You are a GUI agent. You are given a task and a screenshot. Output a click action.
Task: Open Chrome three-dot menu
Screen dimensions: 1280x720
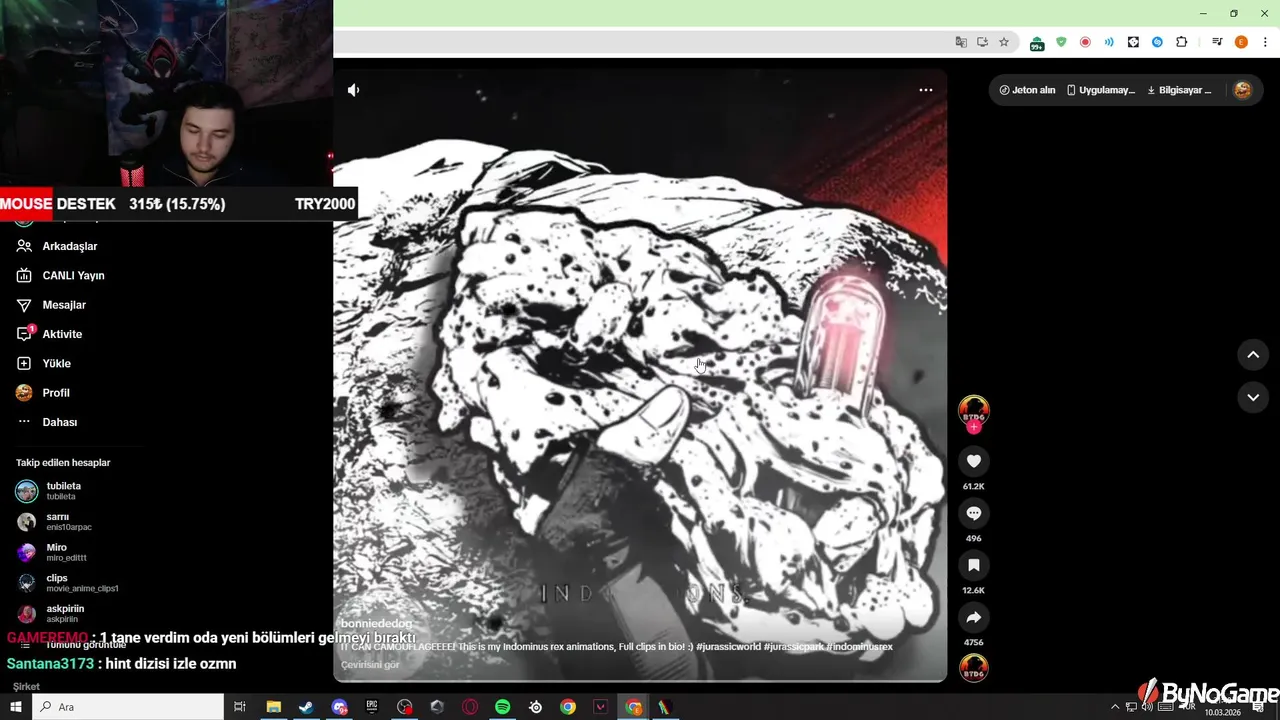pyautogui.click(x=1265, y=42)
